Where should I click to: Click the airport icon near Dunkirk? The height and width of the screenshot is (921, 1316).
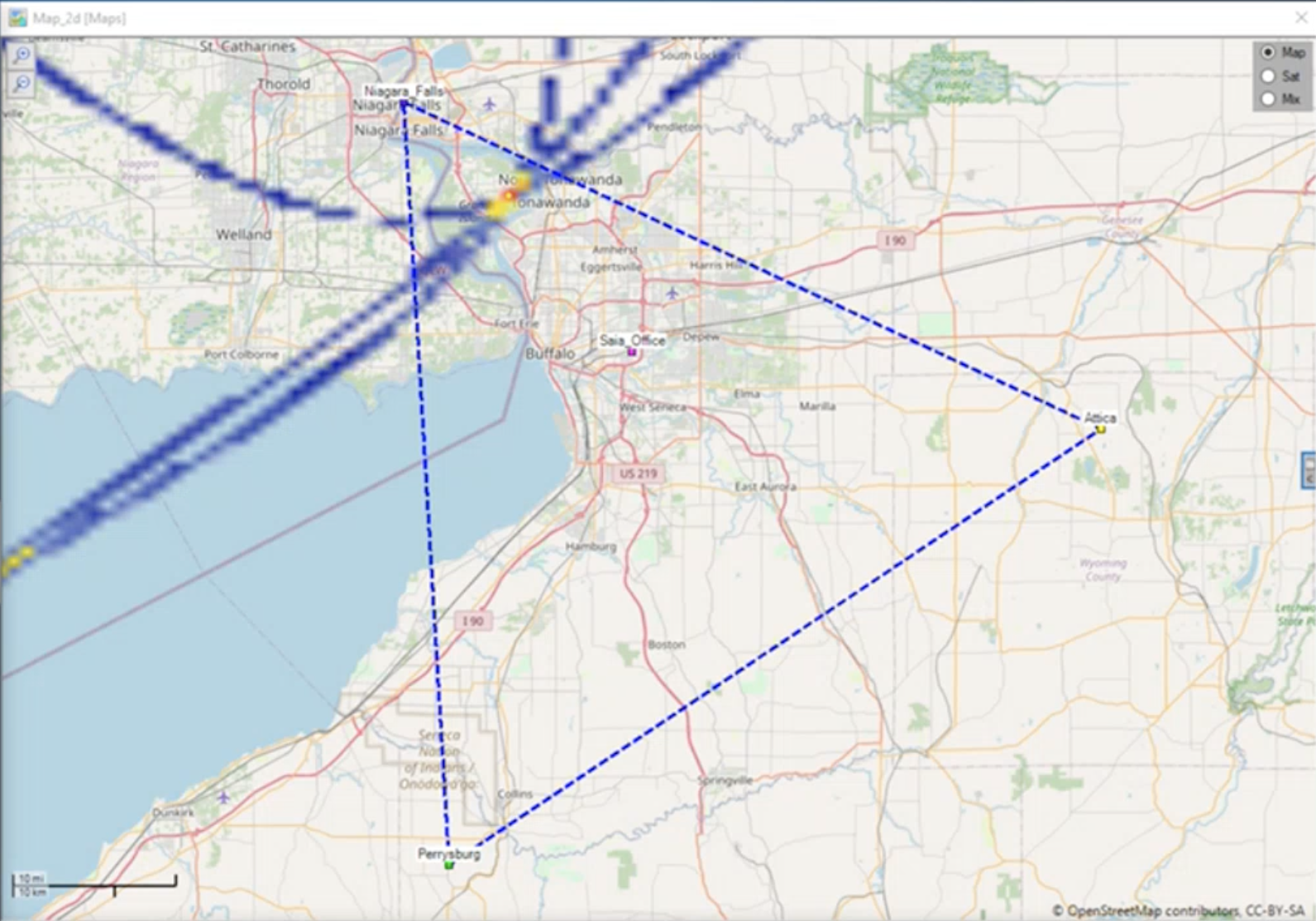click(223, 798)
